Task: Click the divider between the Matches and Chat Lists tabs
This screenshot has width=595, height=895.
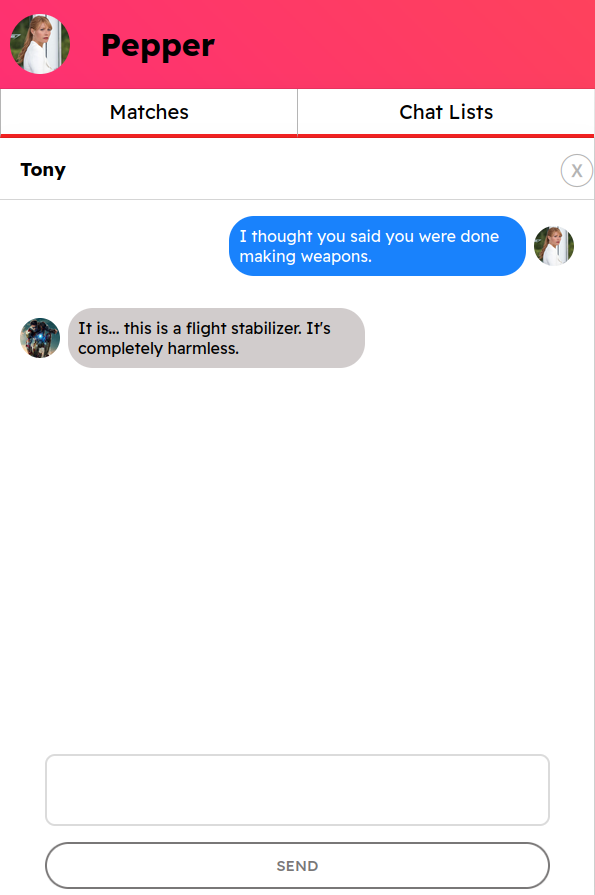Action: pos(298,112)
